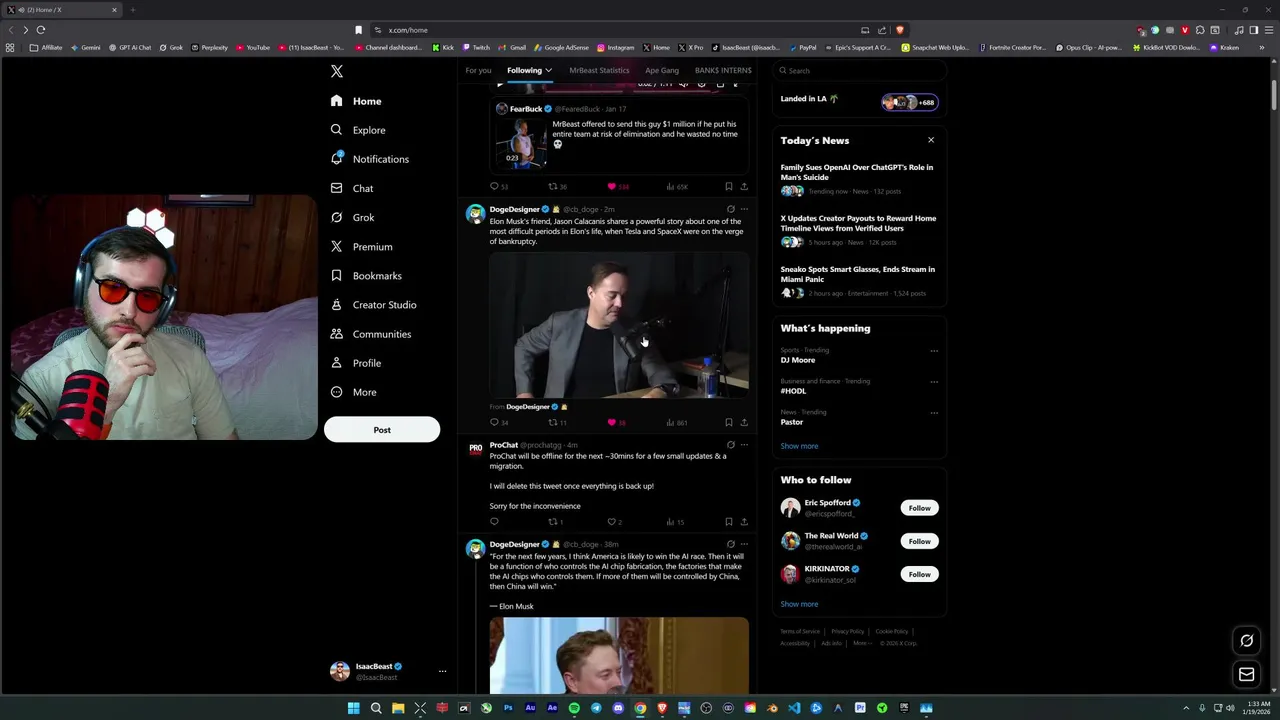Open Creator Studio in the sidebar
This screenshot has width=1280, height=720.
click(x=373, y=305)
